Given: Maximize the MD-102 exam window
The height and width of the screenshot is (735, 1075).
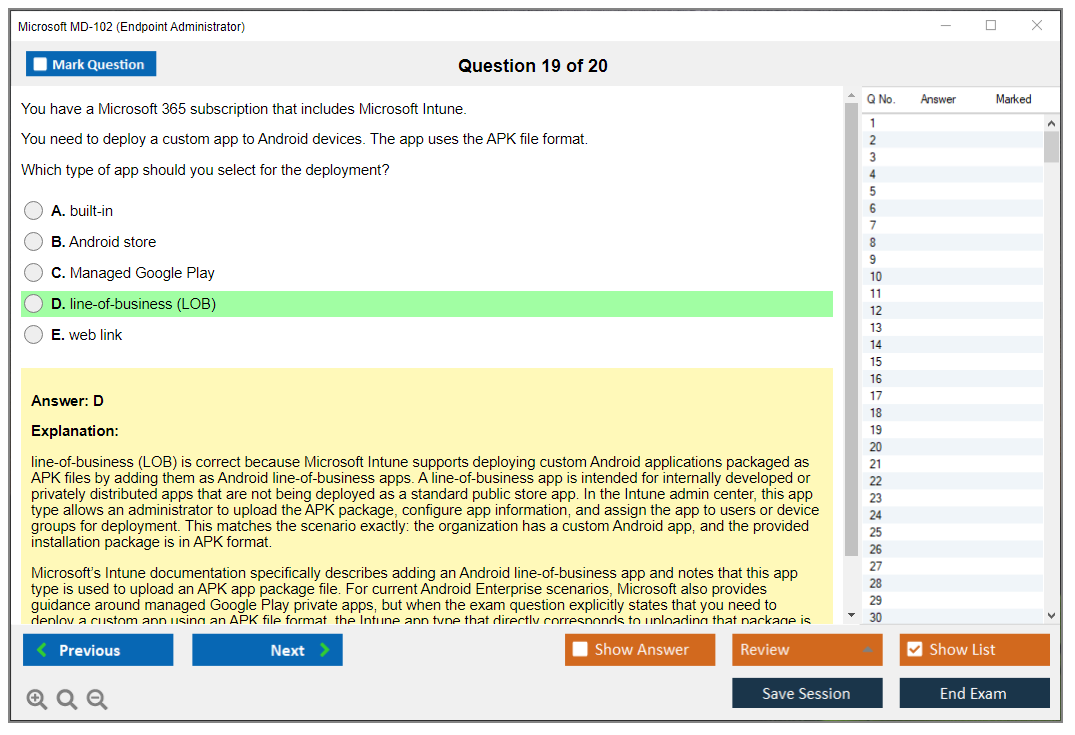Looking at the screenshot, I should (991, 25).
